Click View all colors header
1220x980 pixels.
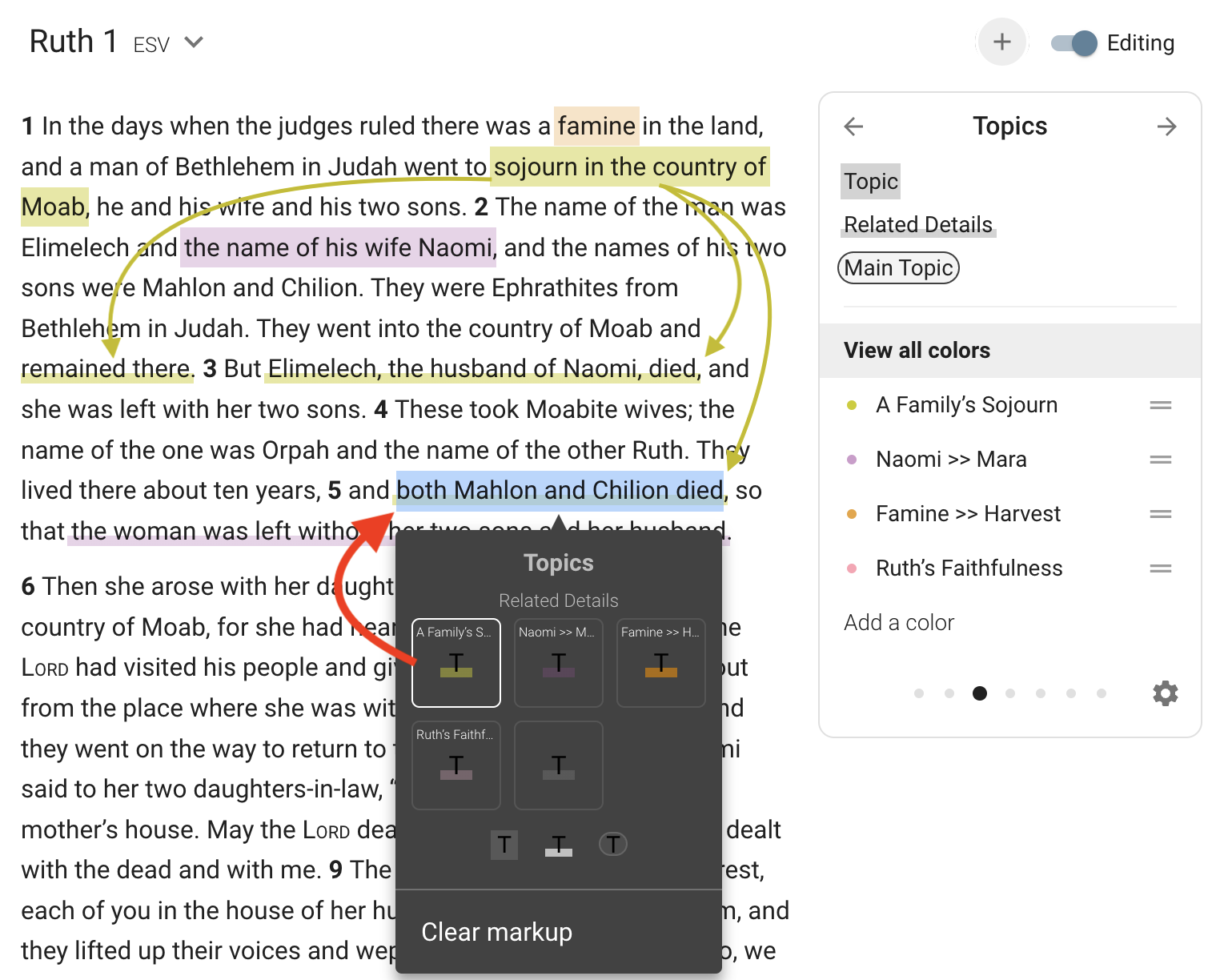coord(1010,351)
